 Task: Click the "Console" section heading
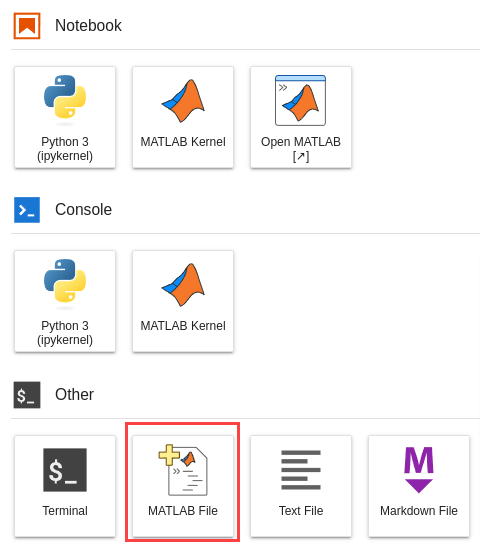[x=83, y=210]
